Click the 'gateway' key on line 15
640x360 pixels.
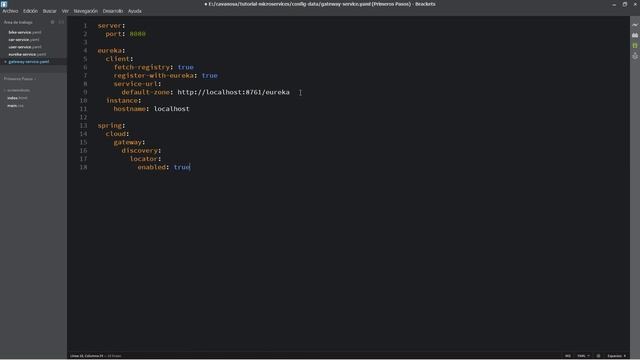tap(127, 142)
